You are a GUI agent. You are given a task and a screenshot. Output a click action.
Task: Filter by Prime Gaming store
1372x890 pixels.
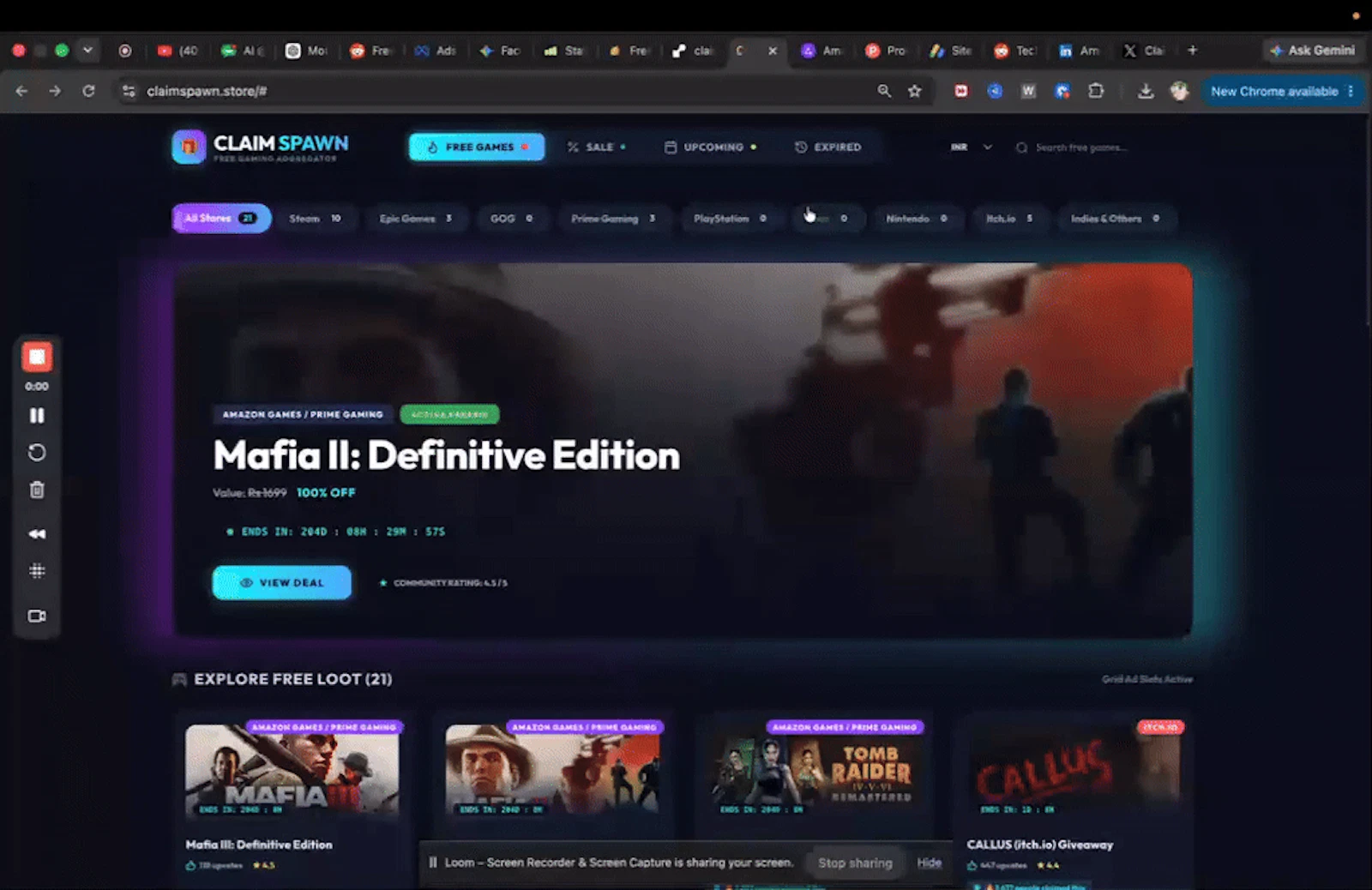pyautogui.click(x=613, y=219)
